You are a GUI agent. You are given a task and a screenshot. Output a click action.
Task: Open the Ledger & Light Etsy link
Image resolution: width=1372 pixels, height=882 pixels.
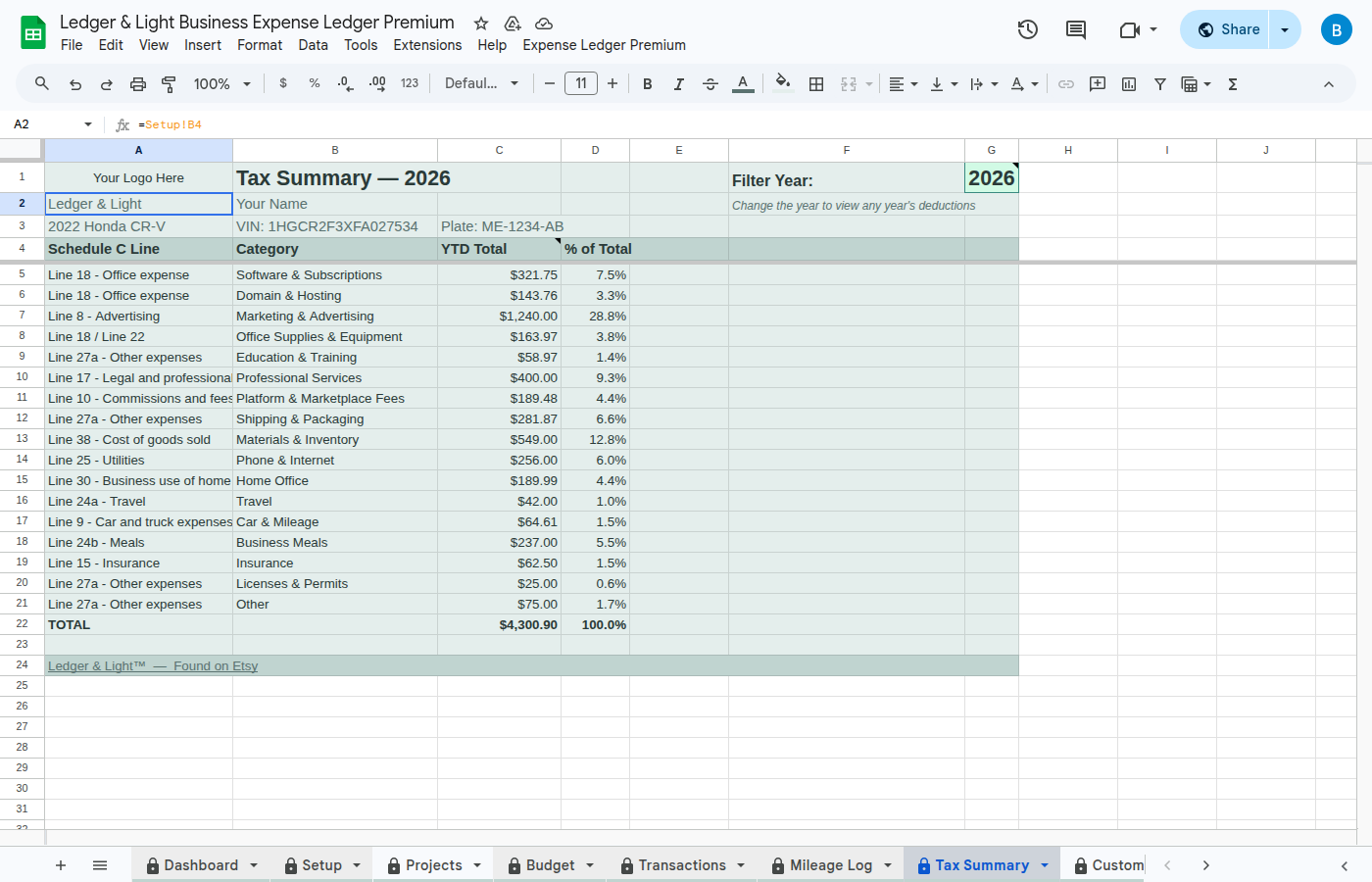153,666
